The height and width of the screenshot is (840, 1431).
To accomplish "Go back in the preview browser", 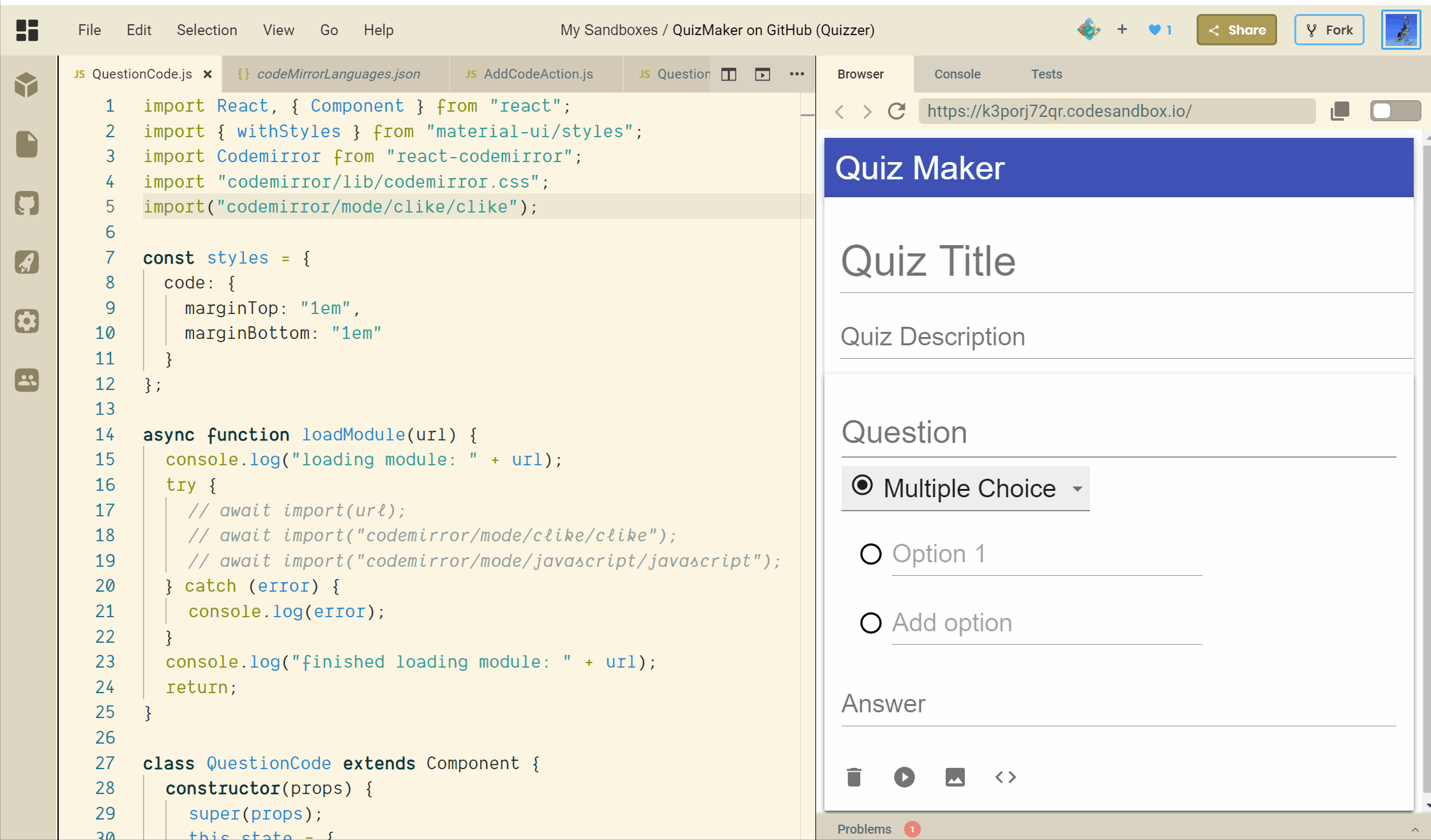I will (x=840, y=112).
